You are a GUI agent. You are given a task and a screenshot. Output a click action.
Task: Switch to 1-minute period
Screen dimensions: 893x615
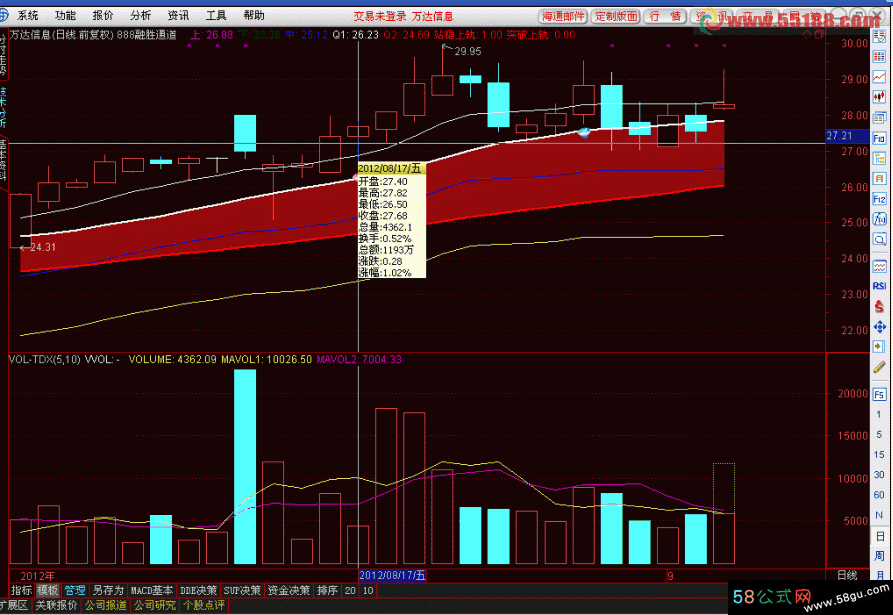pos(879,414)
